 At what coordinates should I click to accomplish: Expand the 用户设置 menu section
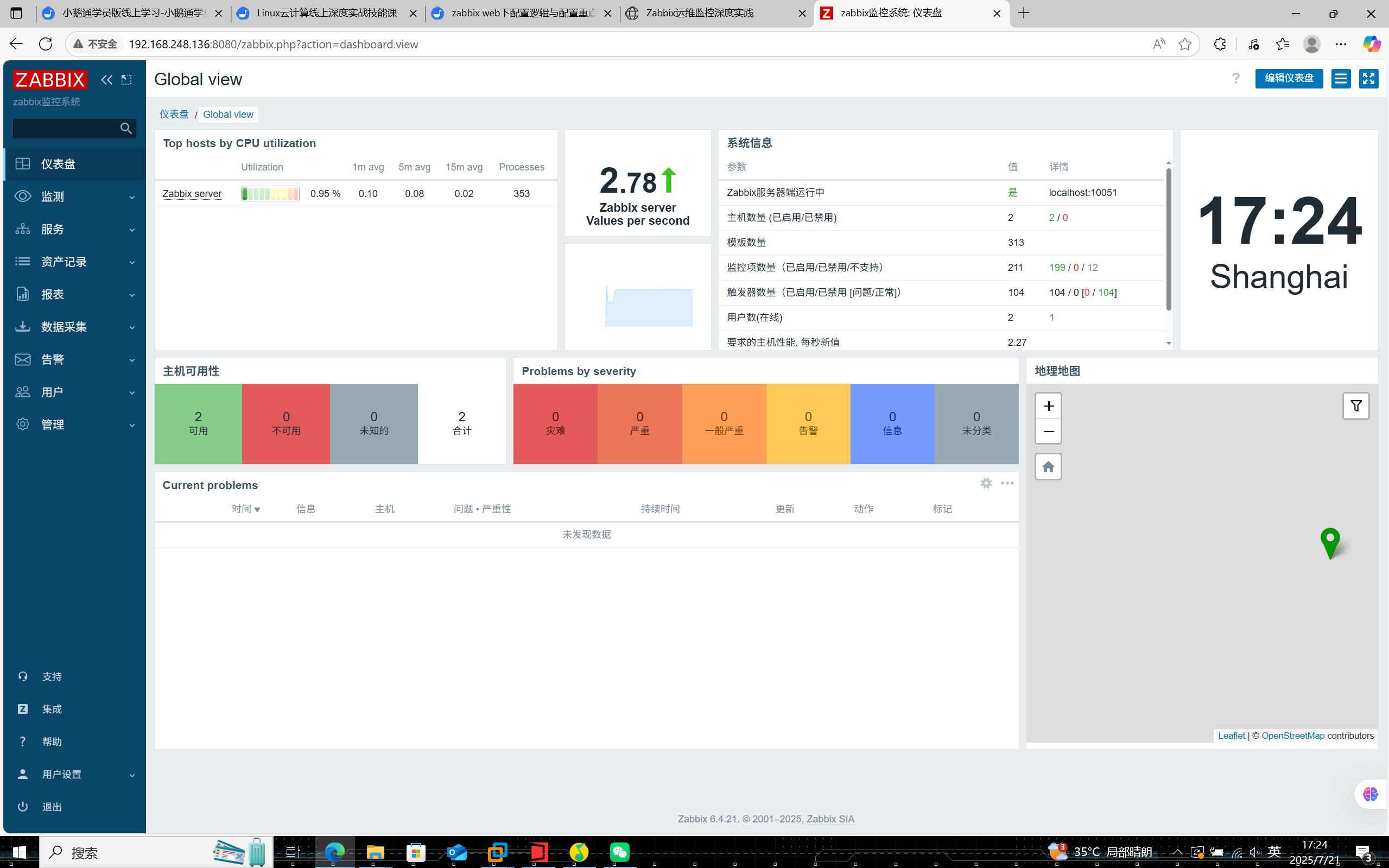[x=74, y=775]
